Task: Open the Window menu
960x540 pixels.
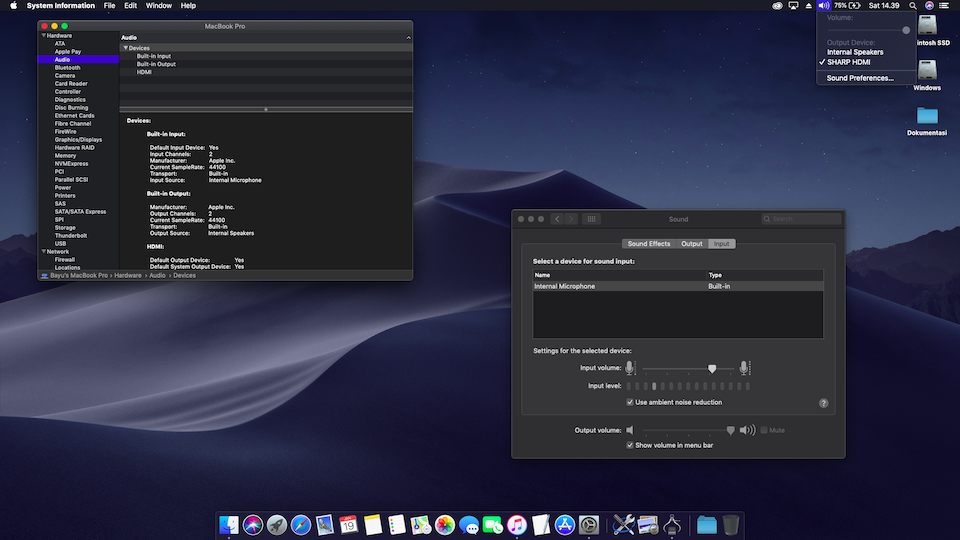Action: [159, 6]
